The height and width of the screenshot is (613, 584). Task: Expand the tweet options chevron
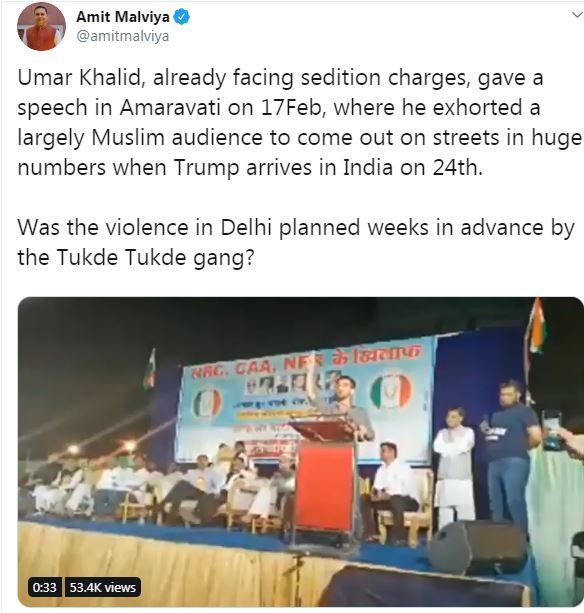click(x=577, y=15)
